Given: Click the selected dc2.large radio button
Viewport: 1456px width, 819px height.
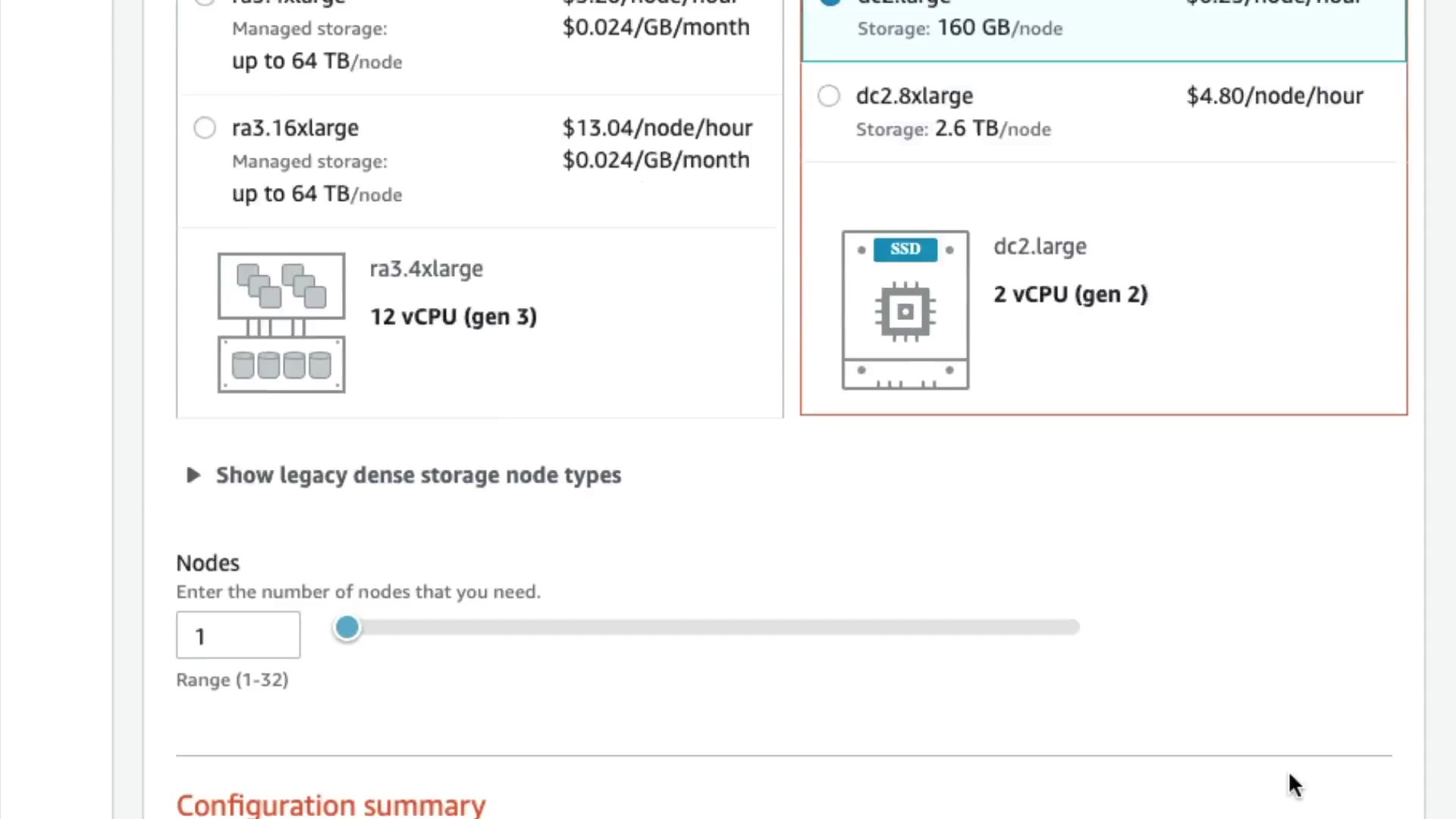Looking at the screenshot, I should pyautogui.click(x=830, y=2).
